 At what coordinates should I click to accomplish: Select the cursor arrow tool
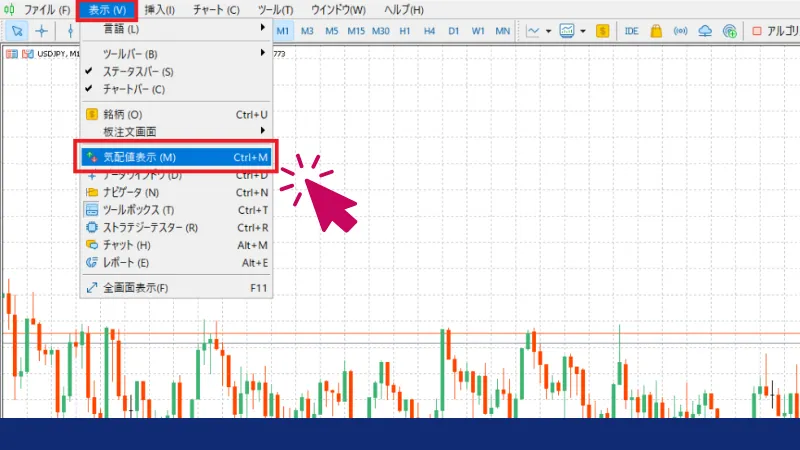click(17, 31)
